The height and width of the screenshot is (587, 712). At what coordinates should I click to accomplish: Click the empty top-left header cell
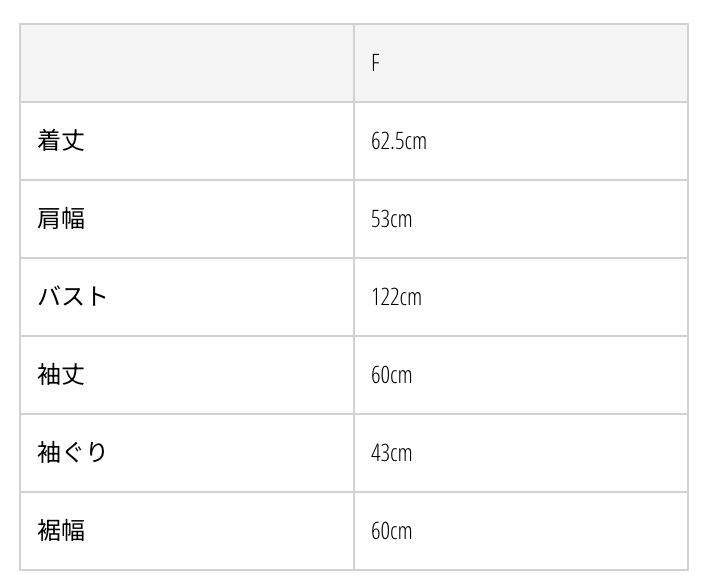pyautogui.click(x=187, y=63)
